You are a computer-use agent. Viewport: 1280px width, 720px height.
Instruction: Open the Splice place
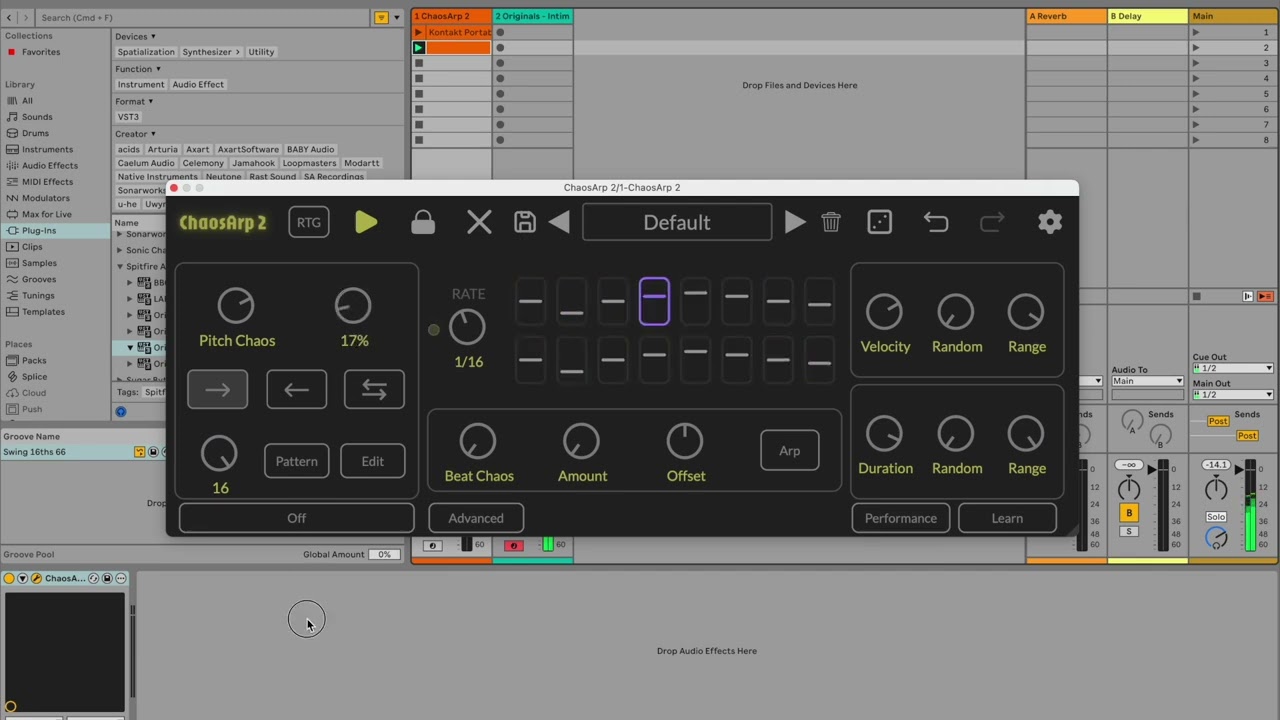(x=34, y=377)
